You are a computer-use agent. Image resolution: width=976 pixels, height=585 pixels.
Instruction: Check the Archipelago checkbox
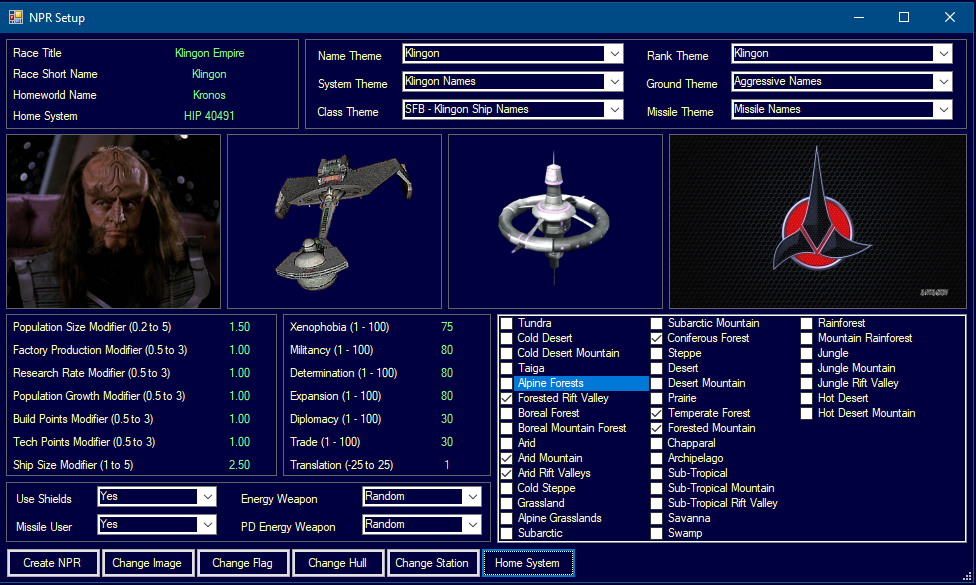(656, 458)
